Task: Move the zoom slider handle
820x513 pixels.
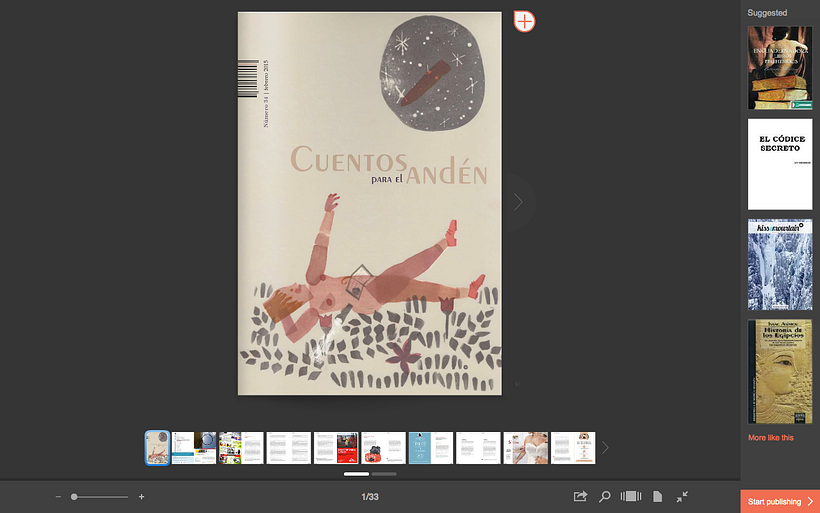Action: coord(74,497)
